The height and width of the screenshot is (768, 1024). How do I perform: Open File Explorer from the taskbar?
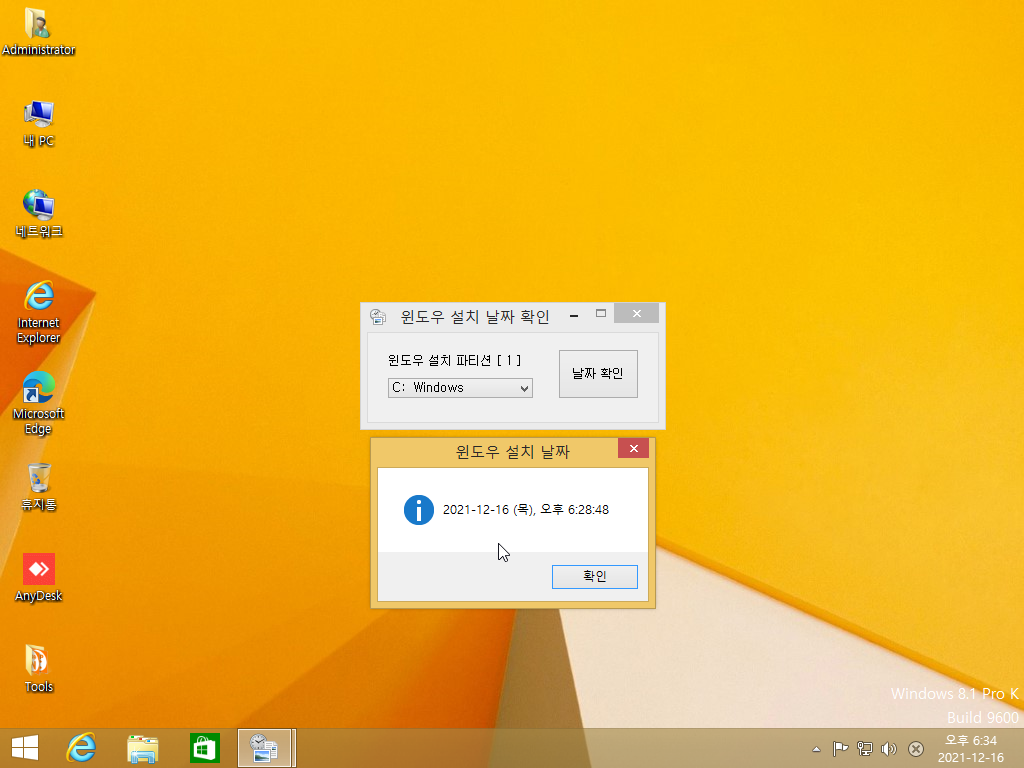click(x=142, y=748)
